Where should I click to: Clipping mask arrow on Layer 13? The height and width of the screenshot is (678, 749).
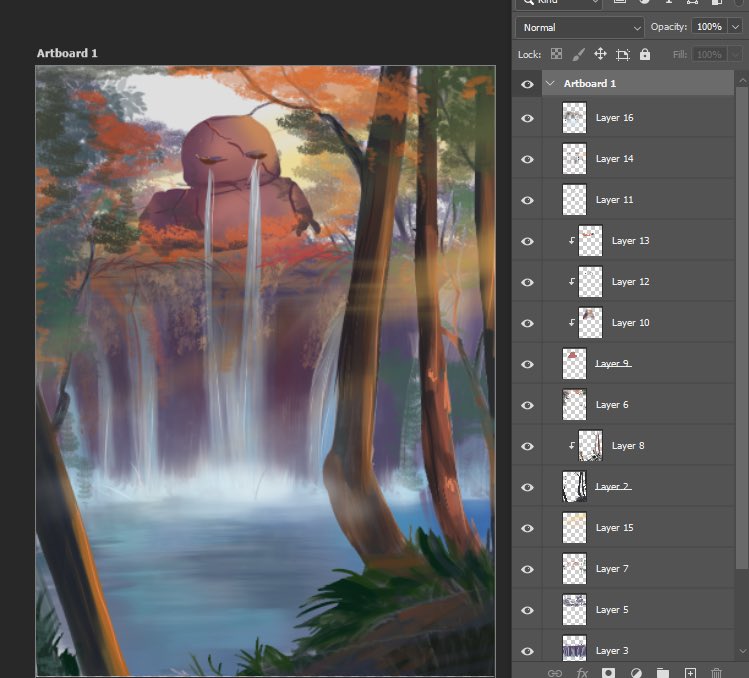[x=571, y=241]
